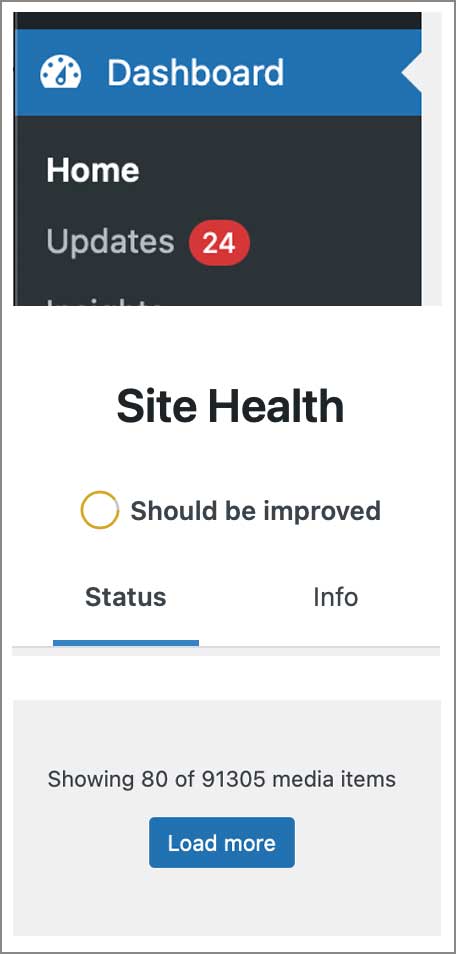Switch to the Status tab
Viewport: 456px width, 954px height.
[x=125, y=597]
